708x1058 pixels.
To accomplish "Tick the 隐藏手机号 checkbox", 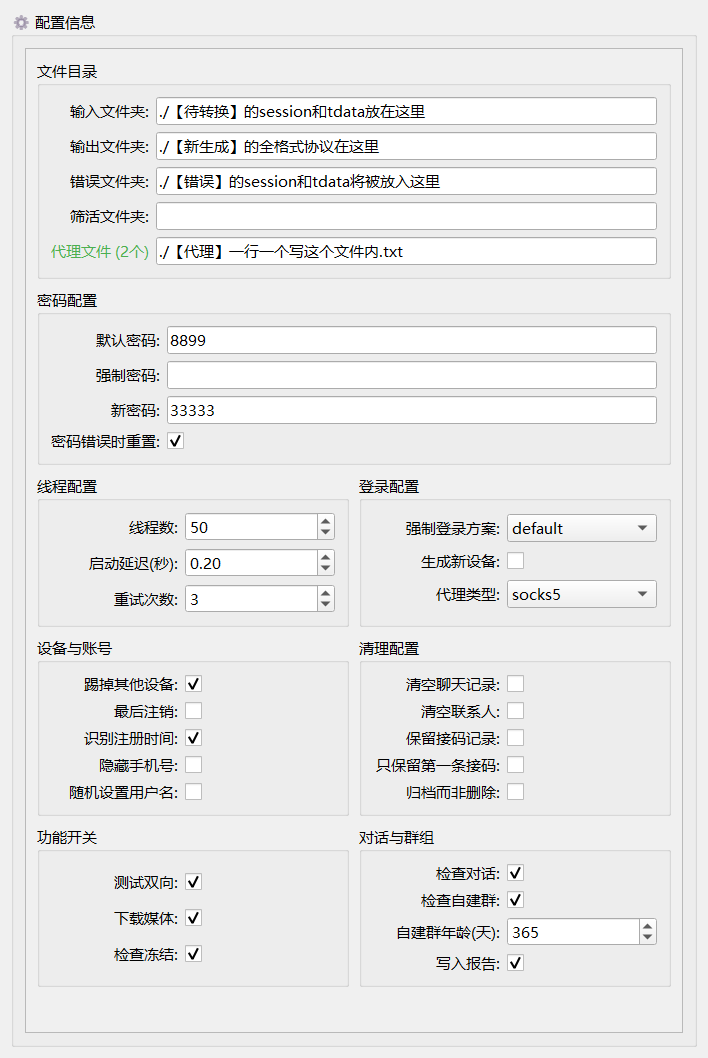I will tap(194, 765).
